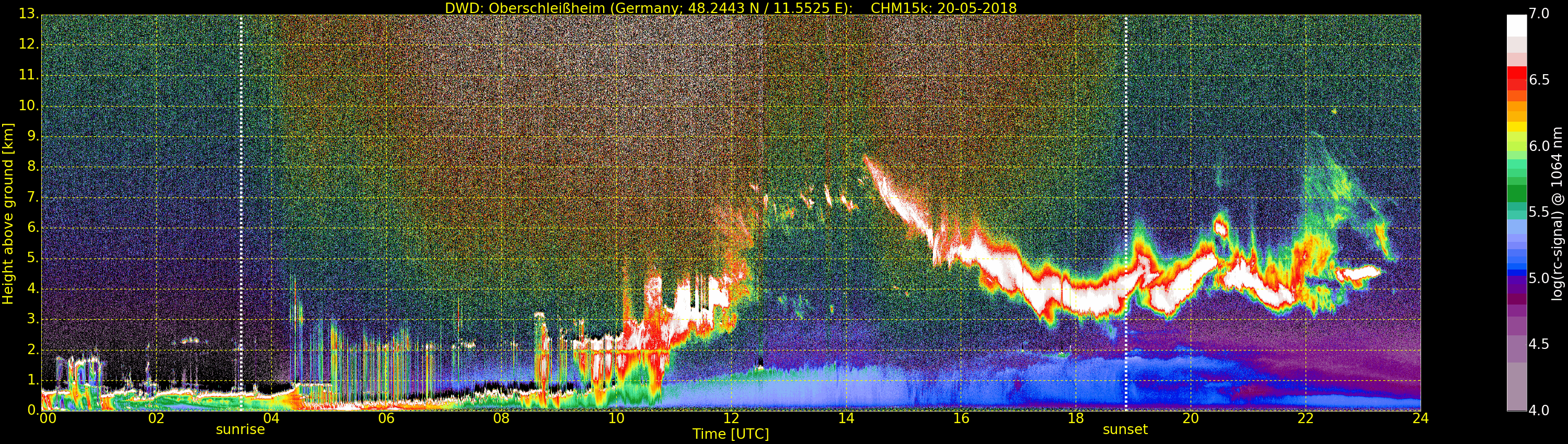Image resolution: width=1568 pixels, height=444 pixels.
Task: Click the 'Height above ground [km]' axis label
Action: click(8, 214)
